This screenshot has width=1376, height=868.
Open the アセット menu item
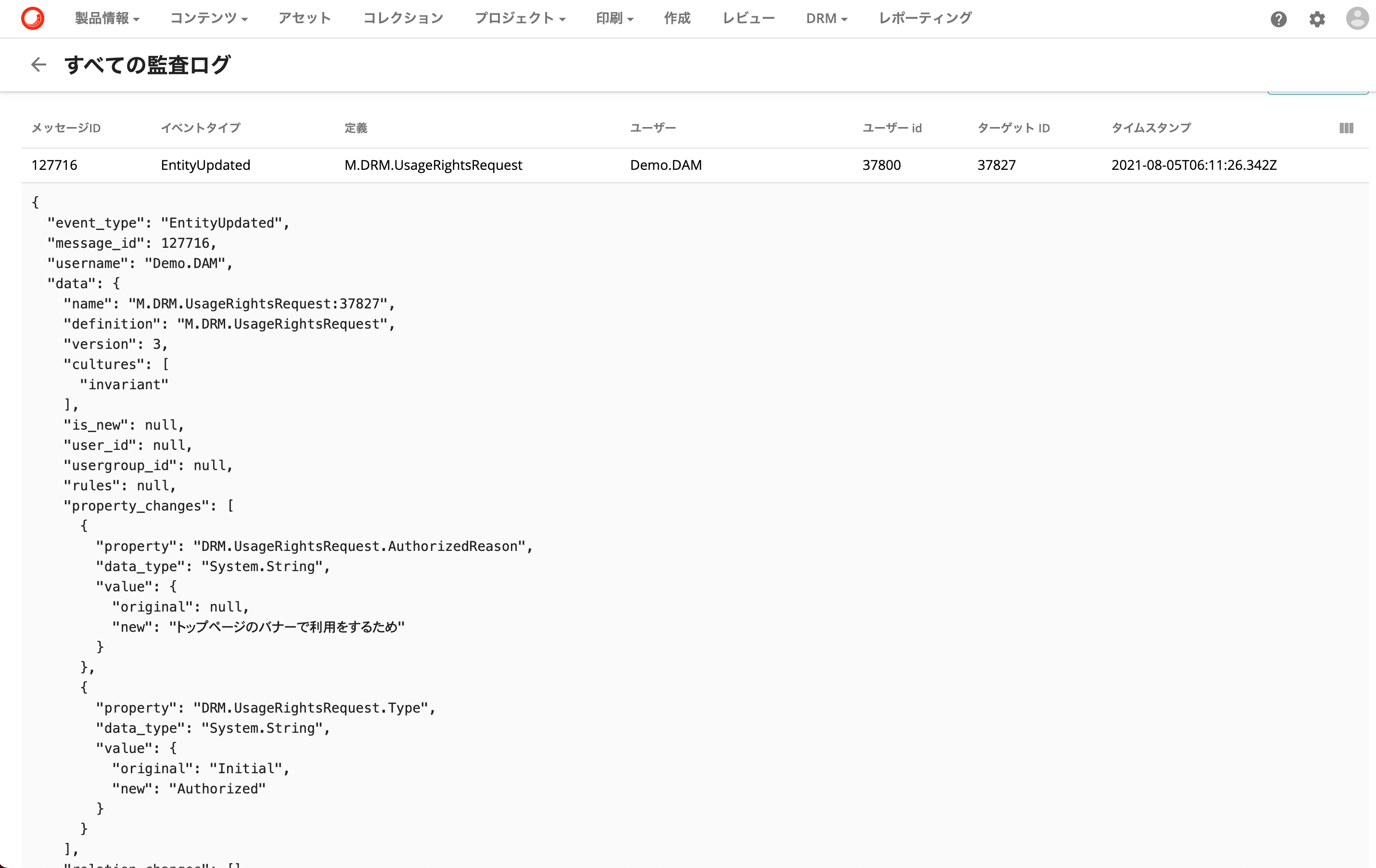pyautogui.click(x=305, y=18)
